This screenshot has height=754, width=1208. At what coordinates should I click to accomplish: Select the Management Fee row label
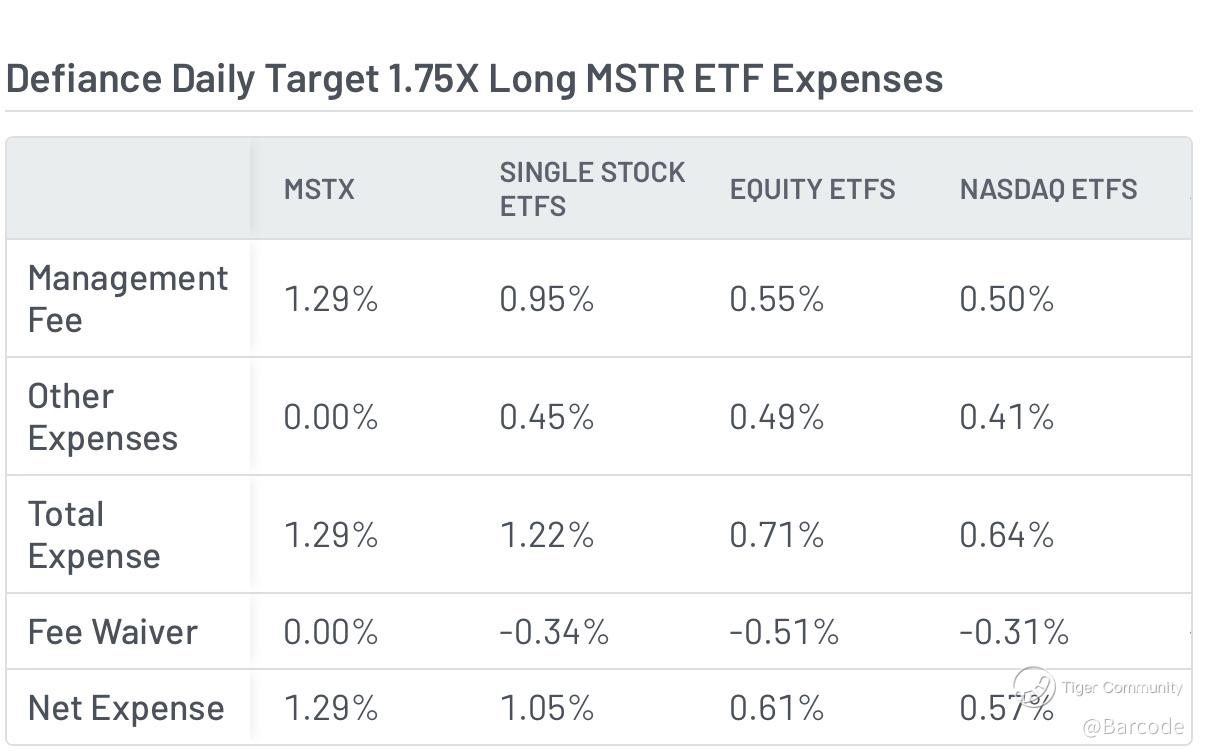127,299
